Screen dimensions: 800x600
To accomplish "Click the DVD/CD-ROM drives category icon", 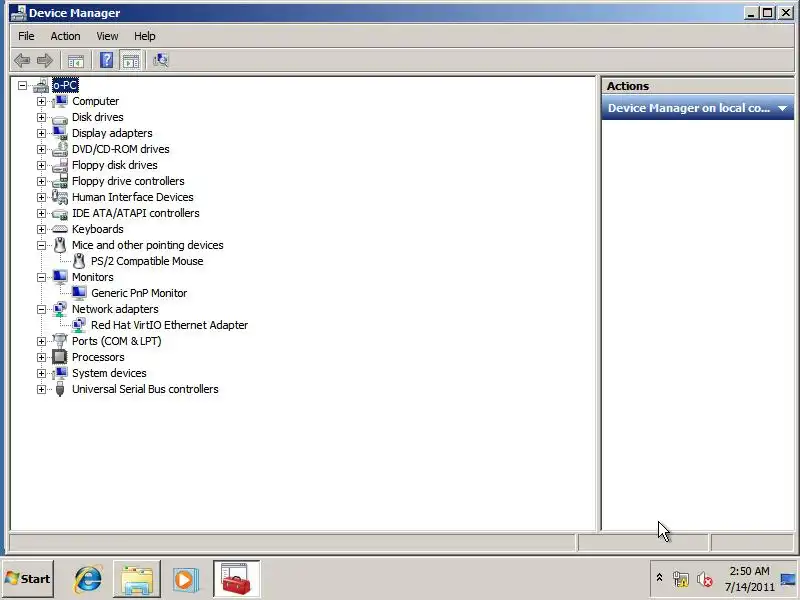I will coord(60,149).
